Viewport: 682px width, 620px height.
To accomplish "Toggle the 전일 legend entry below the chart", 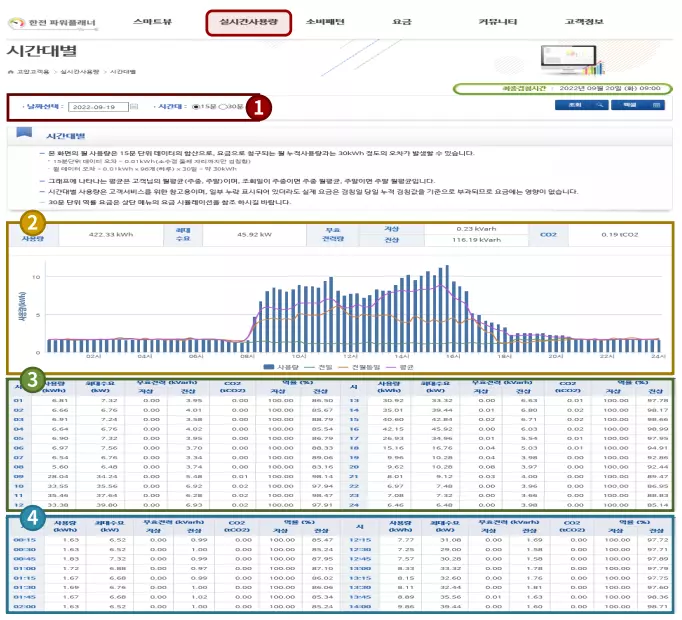I will pyautogui.click(x=318, y=367).
